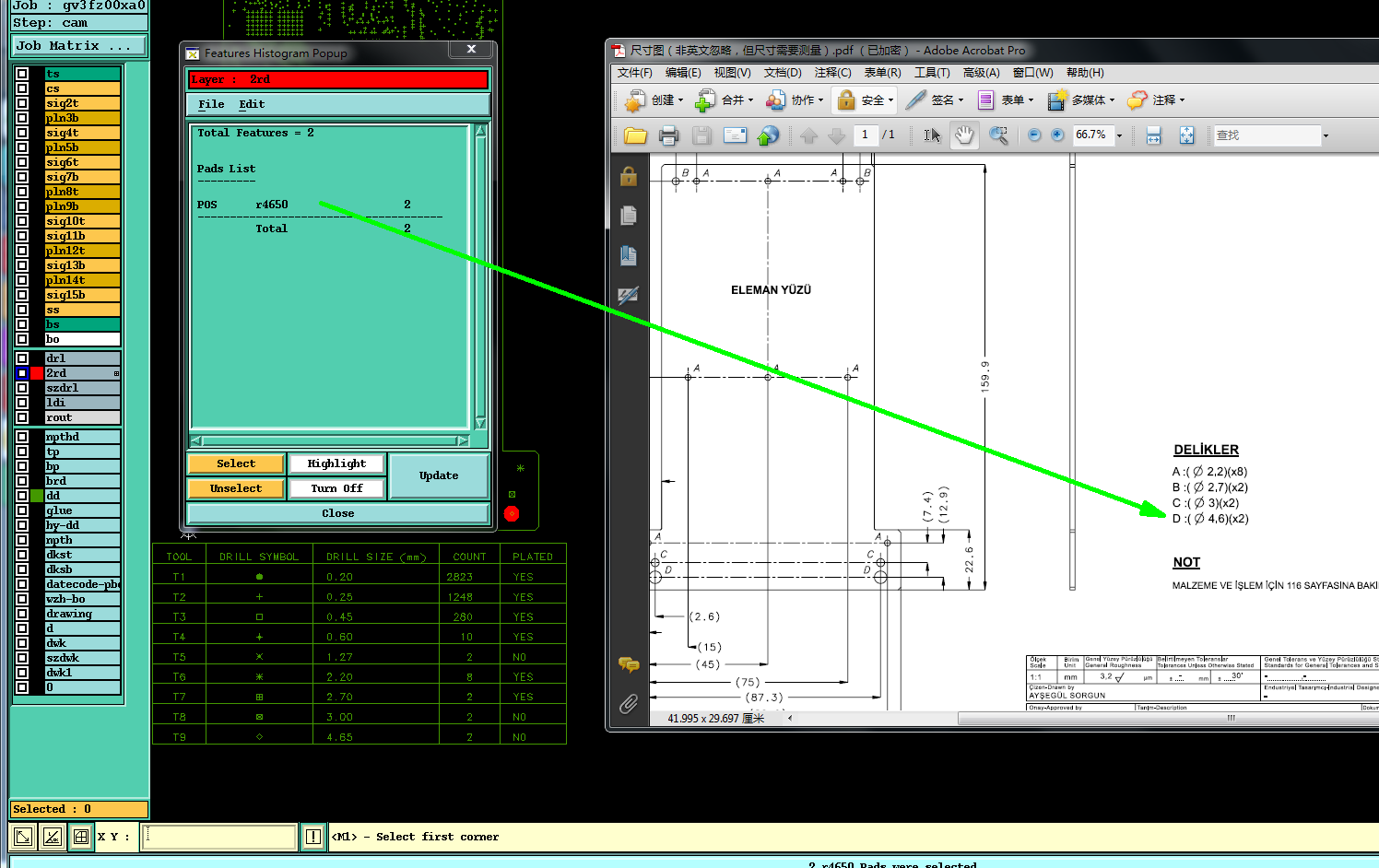
Task: Toggle the checkbox for layer ts
Action: coord(22,74)
